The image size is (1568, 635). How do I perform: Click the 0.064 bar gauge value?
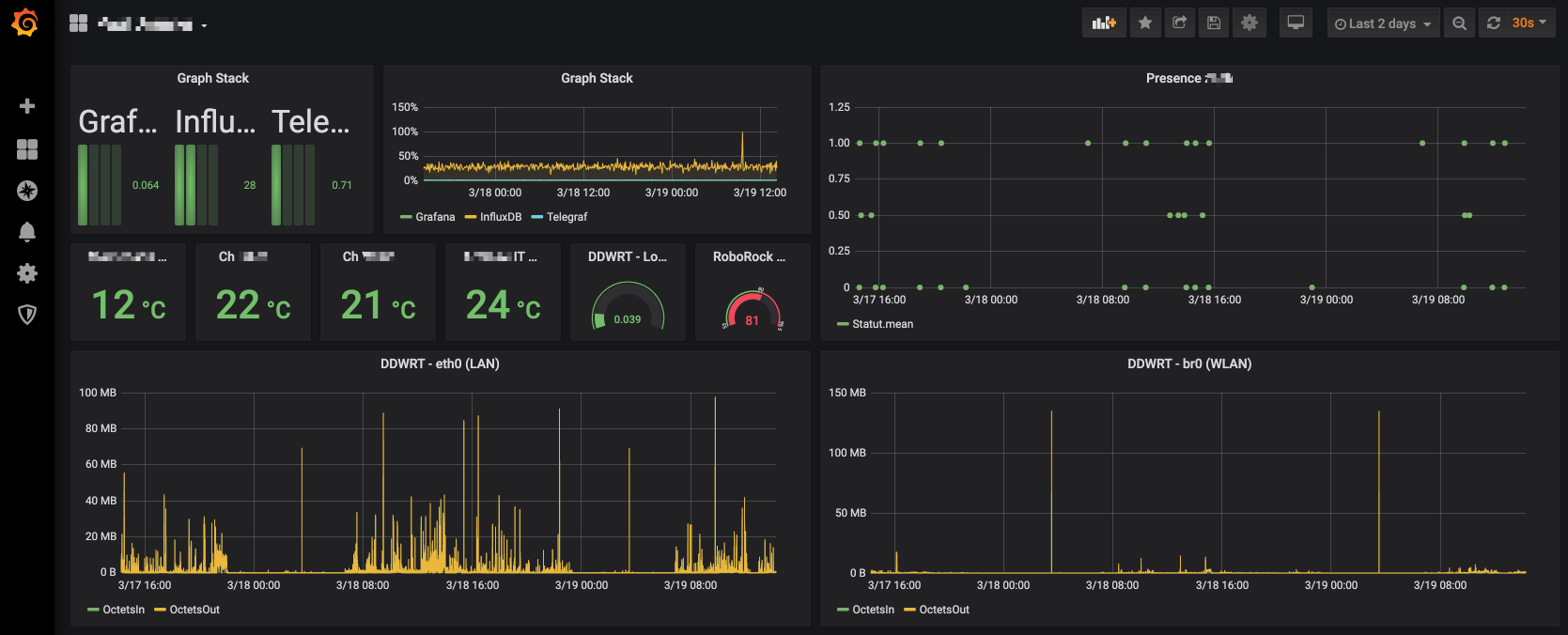(146, 185)
